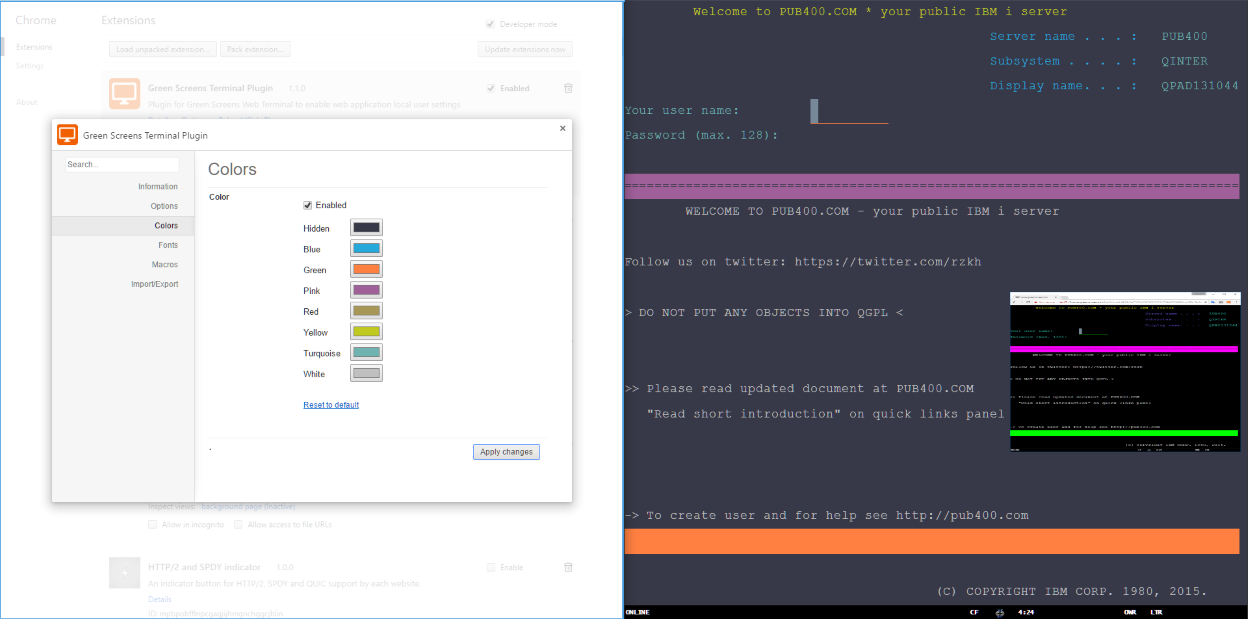Select Import/Export in the plugin sidebar
Viewport: 1248px width, 619px height.
tap(154, 283)
